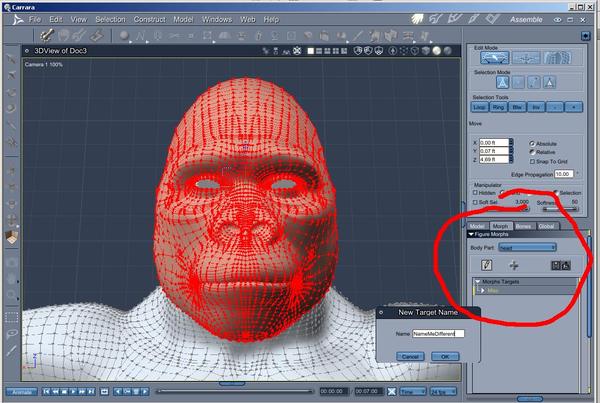Click the loop playback icon
The image size is (600, 403).
104,392
